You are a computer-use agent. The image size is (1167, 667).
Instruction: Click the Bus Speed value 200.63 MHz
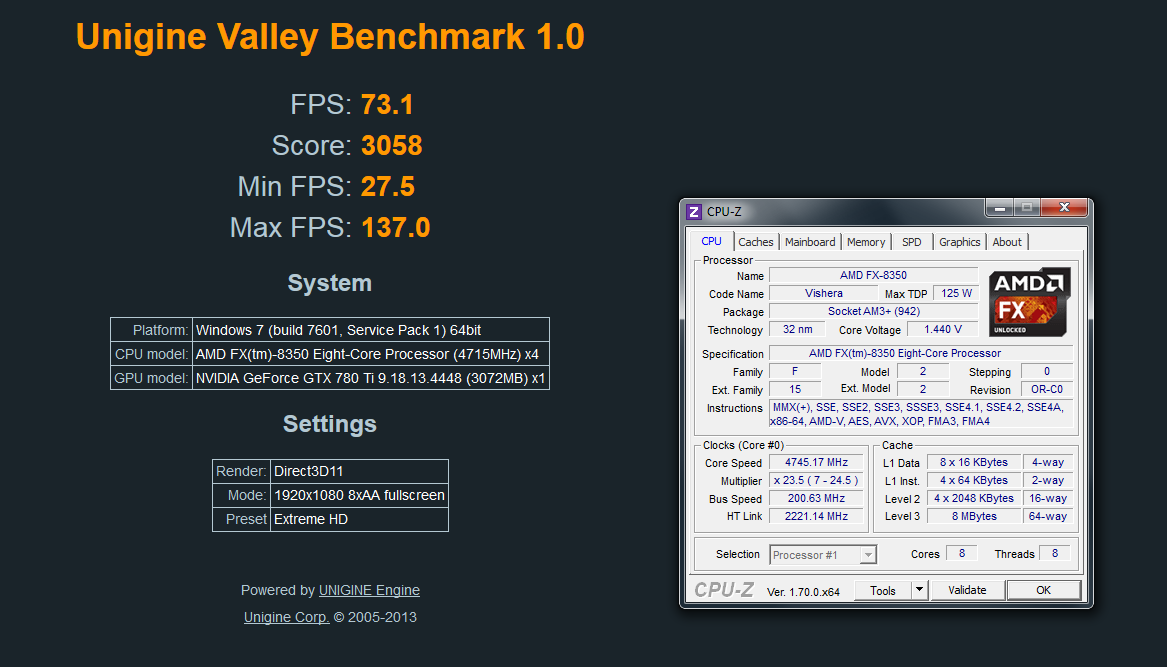tap(816, 498)
